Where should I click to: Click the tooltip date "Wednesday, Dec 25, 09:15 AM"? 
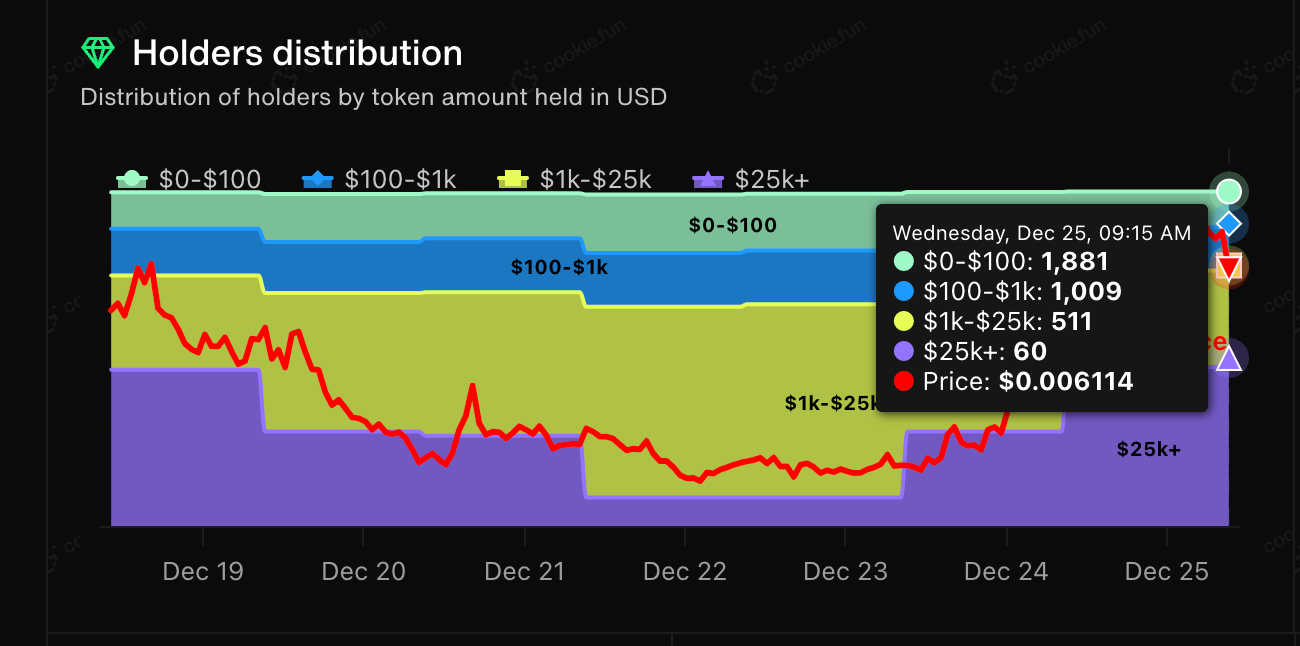click(x=1041, y=233)
